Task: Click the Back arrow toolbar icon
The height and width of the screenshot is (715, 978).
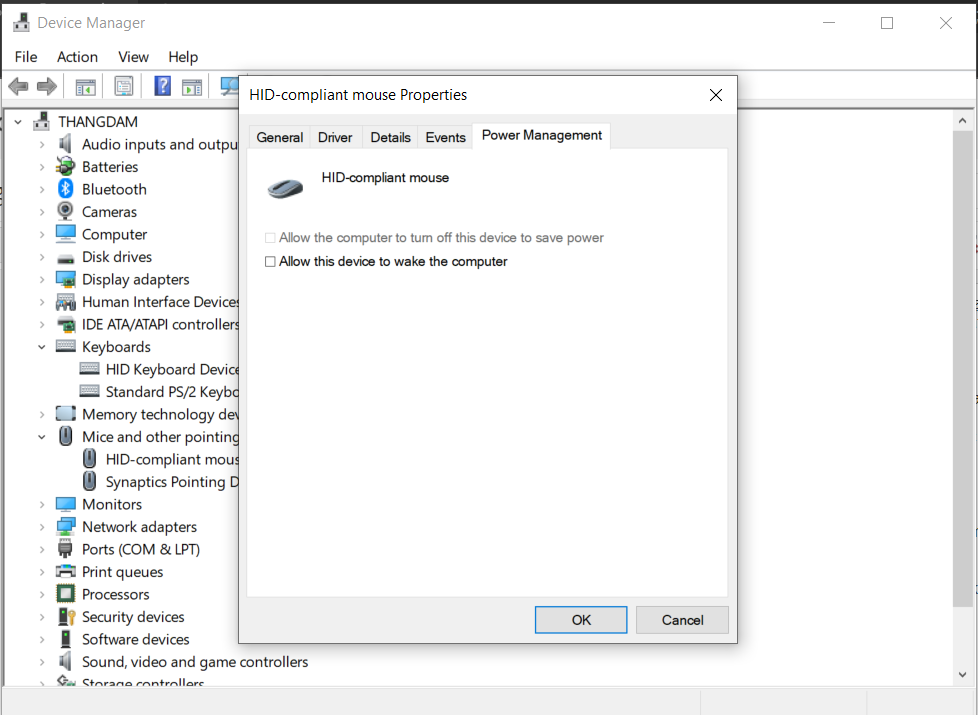Action: [x=18, y=86]
